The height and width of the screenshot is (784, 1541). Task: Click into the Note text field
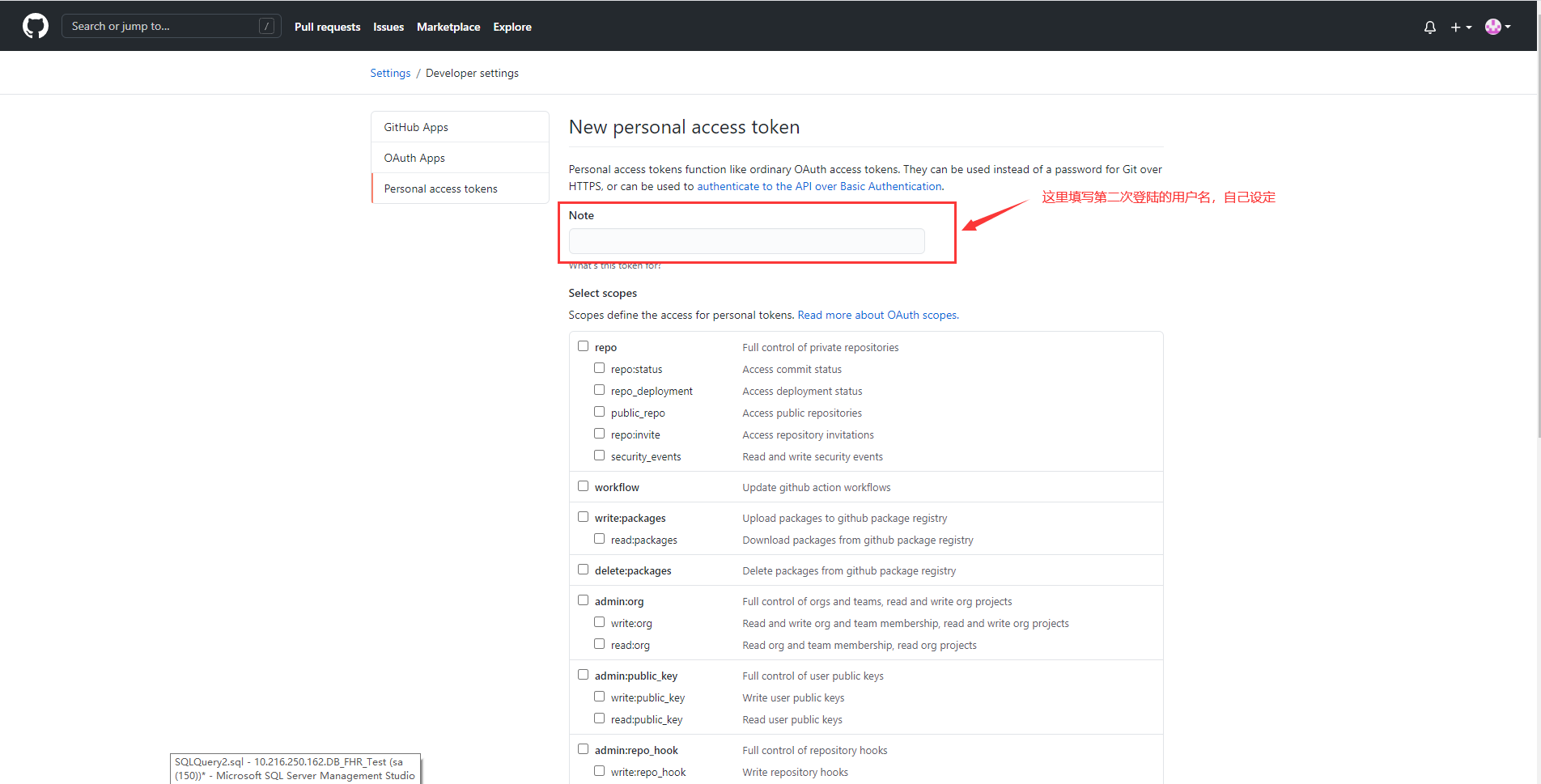(x=746, y=241)
